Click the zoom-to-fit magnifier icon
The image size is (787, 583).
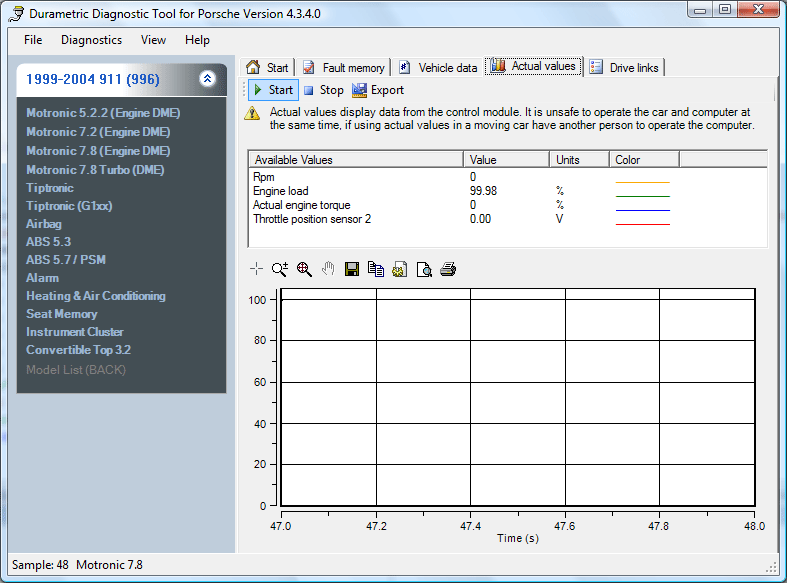[x=304, y=269]
